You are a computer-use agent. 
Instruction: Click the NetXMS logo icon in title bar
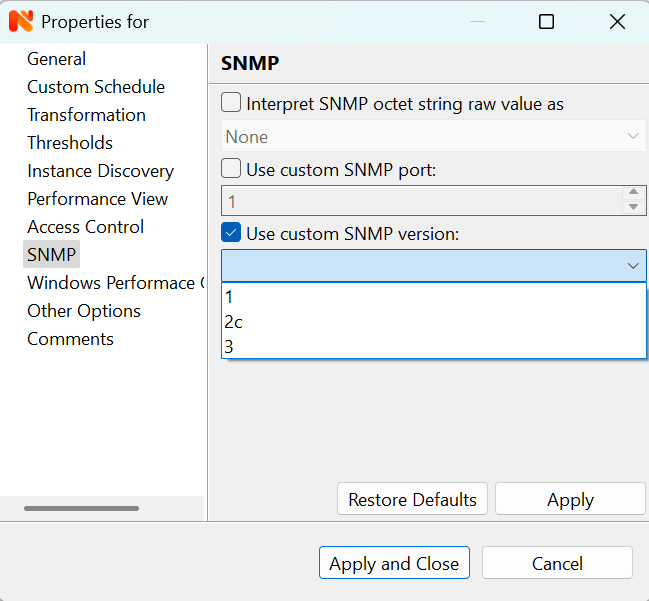coord(21,22)
